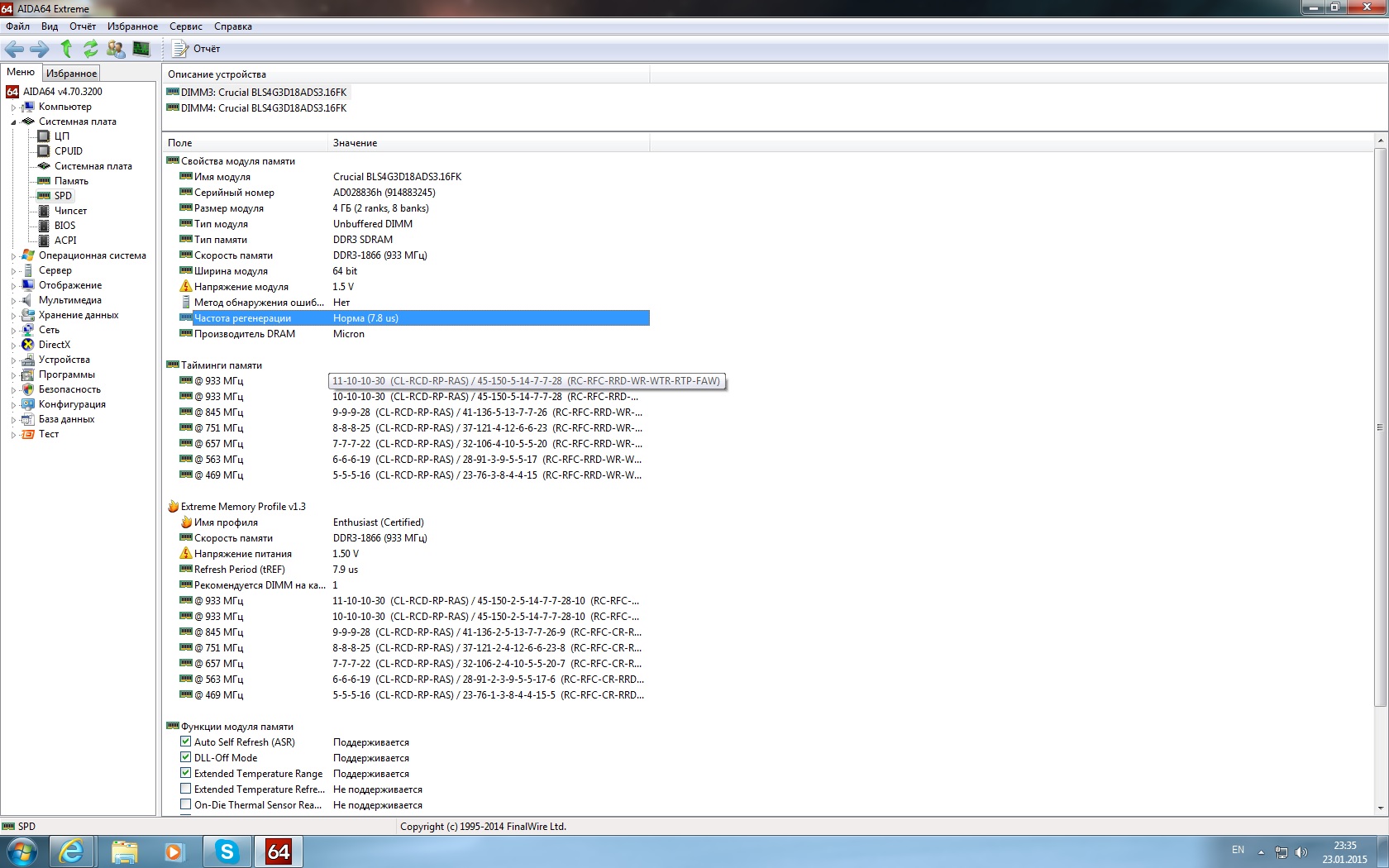Expand the Отображение tree node
The width and height of the screenshot is (1389, 868).
(x=13, y=286)
